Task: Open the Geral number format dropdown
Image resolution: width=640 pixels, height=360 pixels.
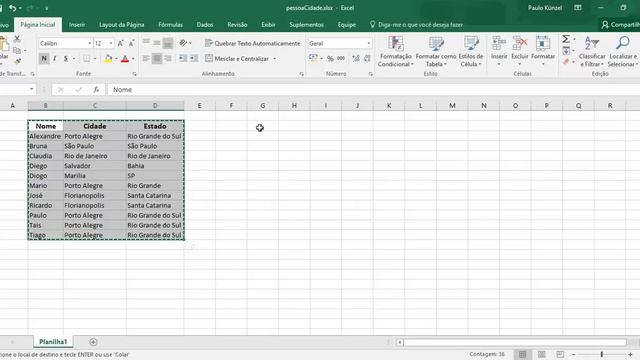Action: pyautogui.click(x=369, y=43)
